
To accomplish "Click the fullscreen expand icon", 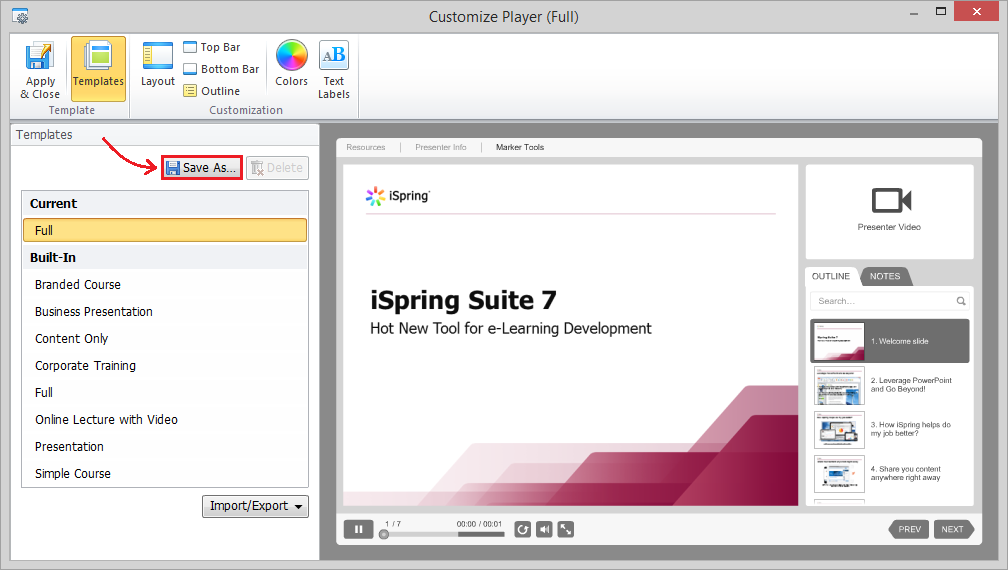I will click(x=566, y=530).
